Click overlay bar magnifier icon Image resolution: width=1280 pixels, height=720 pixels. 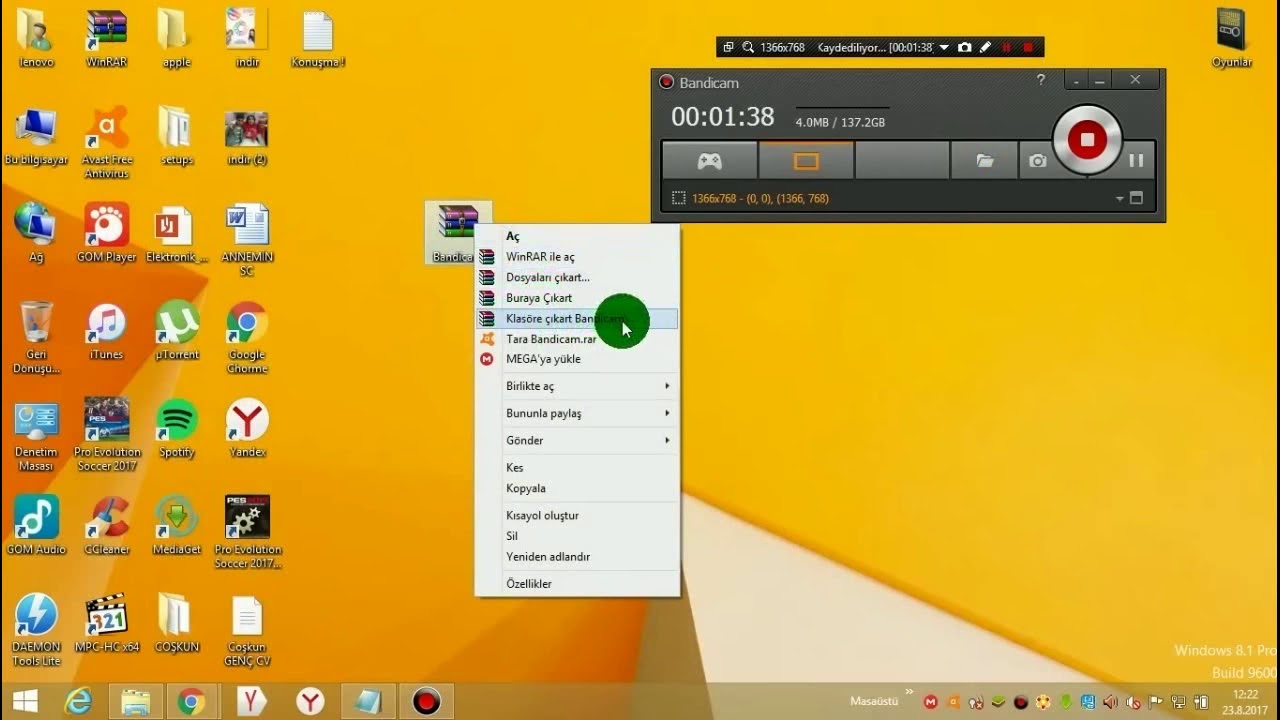[x=748, y=47]
